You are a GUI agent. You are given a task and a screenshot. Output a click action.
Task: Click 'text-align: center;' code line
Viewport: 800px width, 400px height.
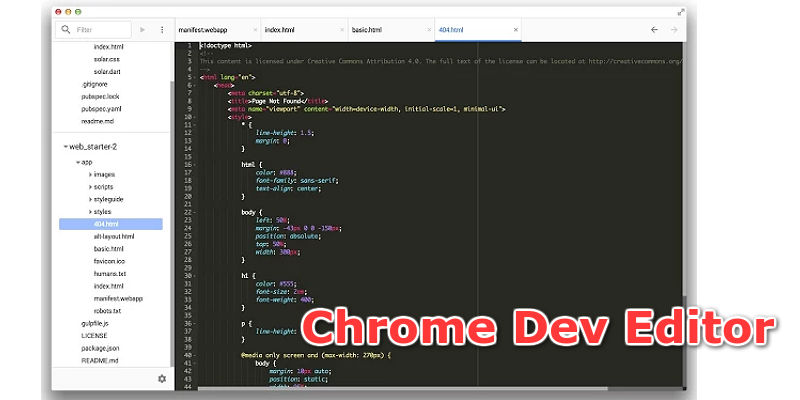288,188
